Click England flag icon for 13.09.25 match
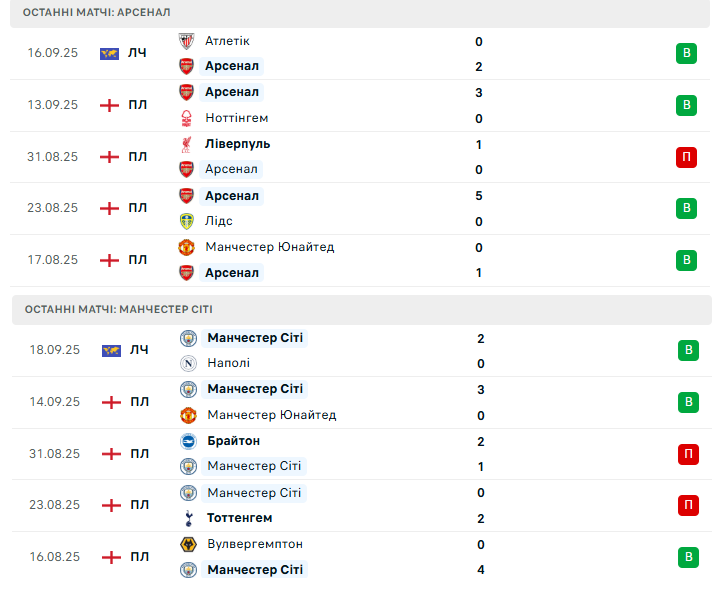Screen dimensions: 717x591 tap(109, 105)
